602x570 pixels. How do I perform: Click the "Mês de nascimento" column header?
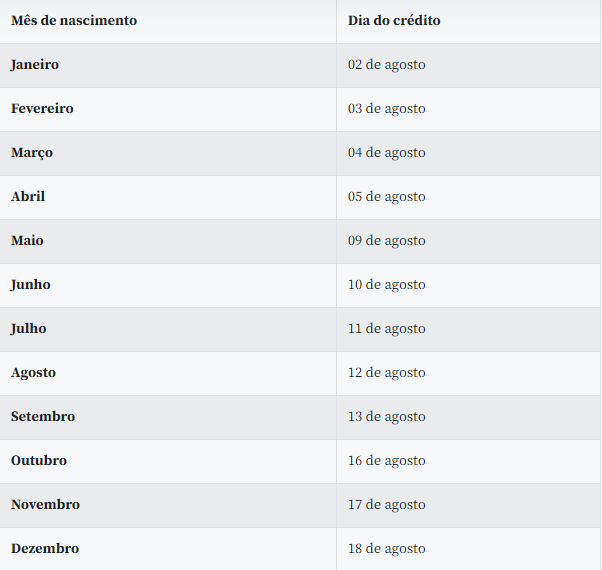[x=74, y=21]
